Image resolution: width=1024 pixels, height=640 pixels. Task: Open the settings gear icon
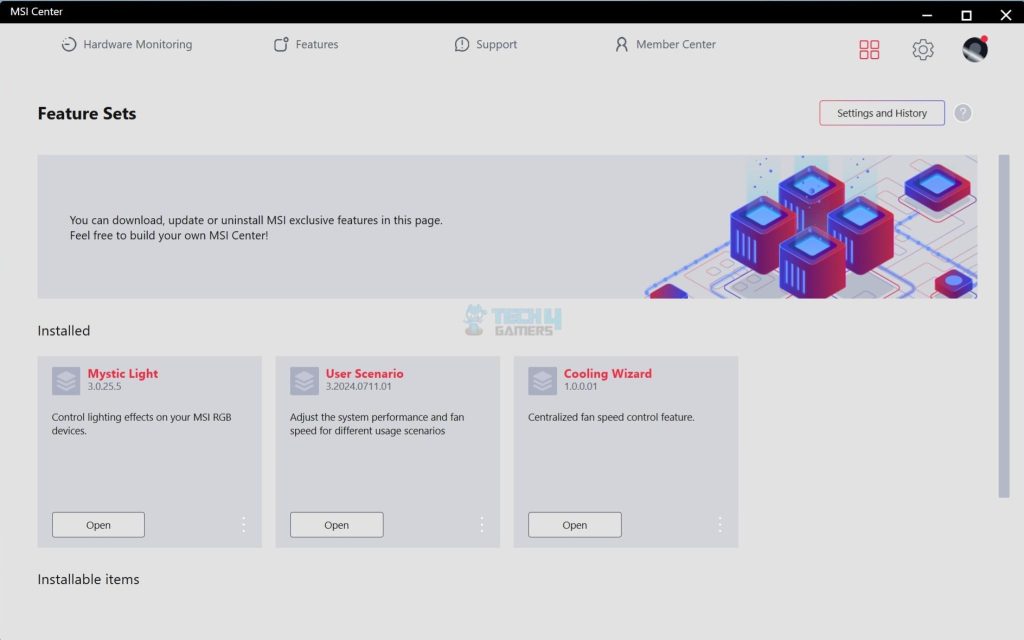click(922, 50)
